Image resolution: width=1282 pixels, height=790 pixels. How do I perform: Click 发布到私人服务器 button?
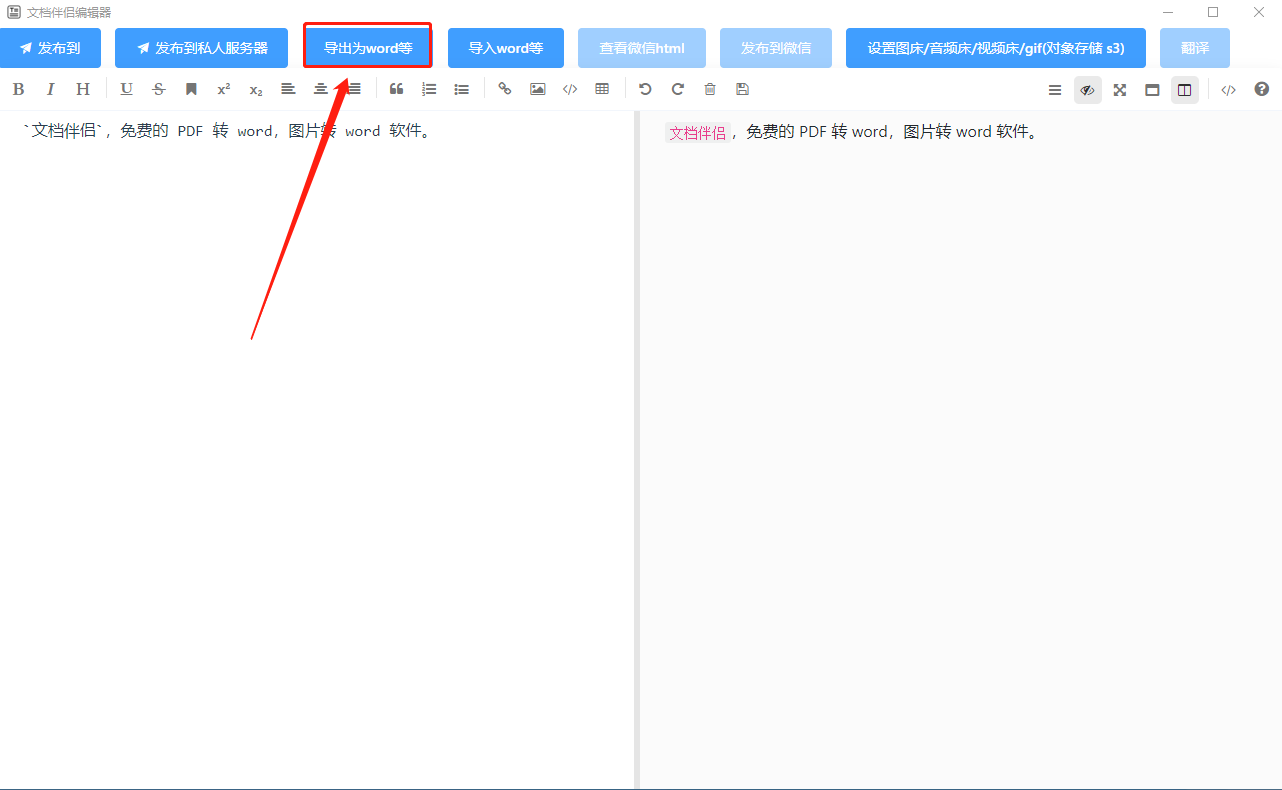201,48
